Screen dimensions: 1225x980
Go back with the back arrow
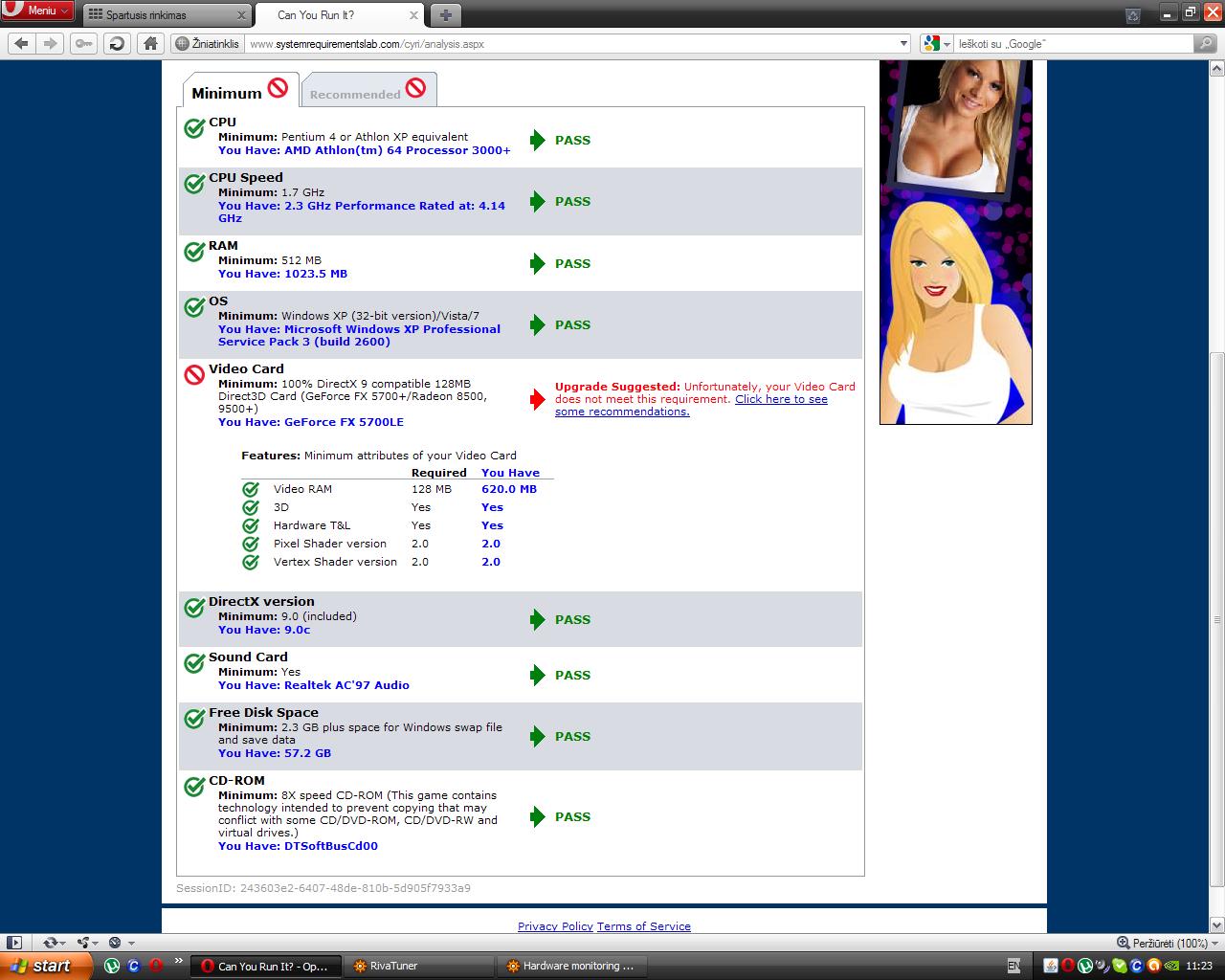22,44
